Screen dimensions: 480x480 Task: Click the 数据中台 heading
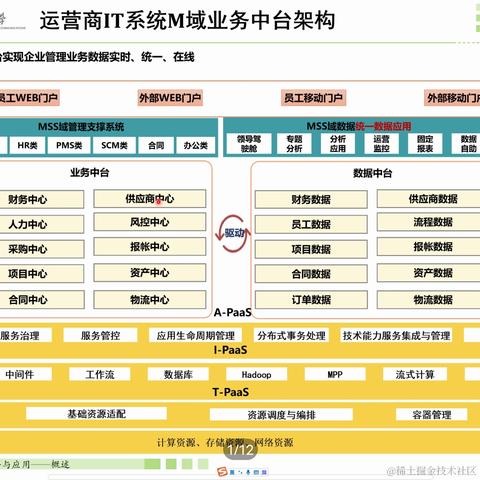(x=373, y=173)
